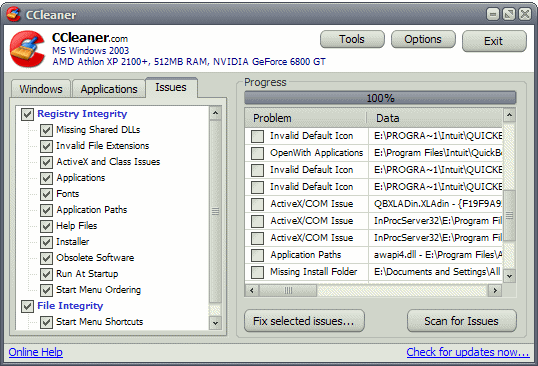Uncheck Start Menu Ordering checkbox
This screenshot has width=538, height=366.
click(46, 290)
